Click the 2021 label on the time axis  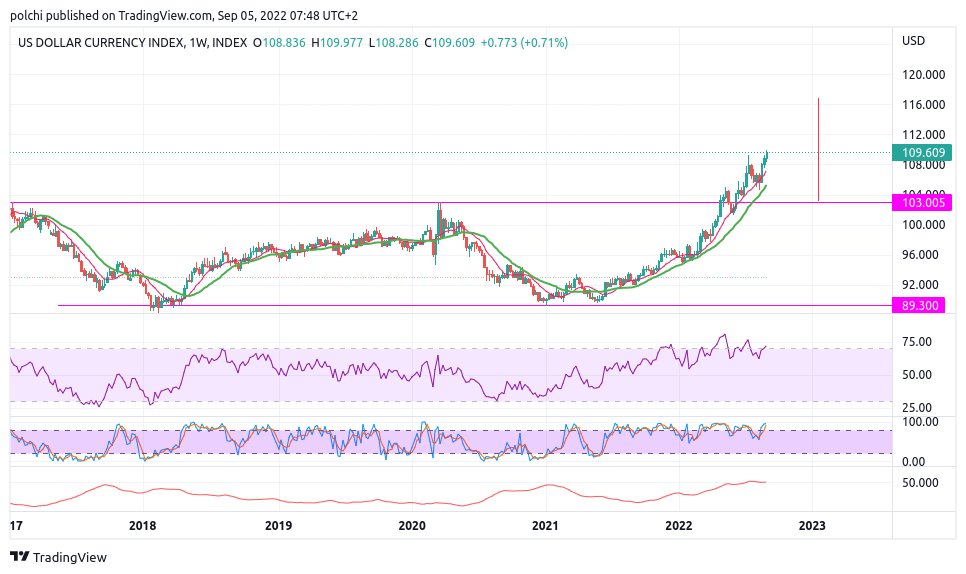click(x=545, y=525)
